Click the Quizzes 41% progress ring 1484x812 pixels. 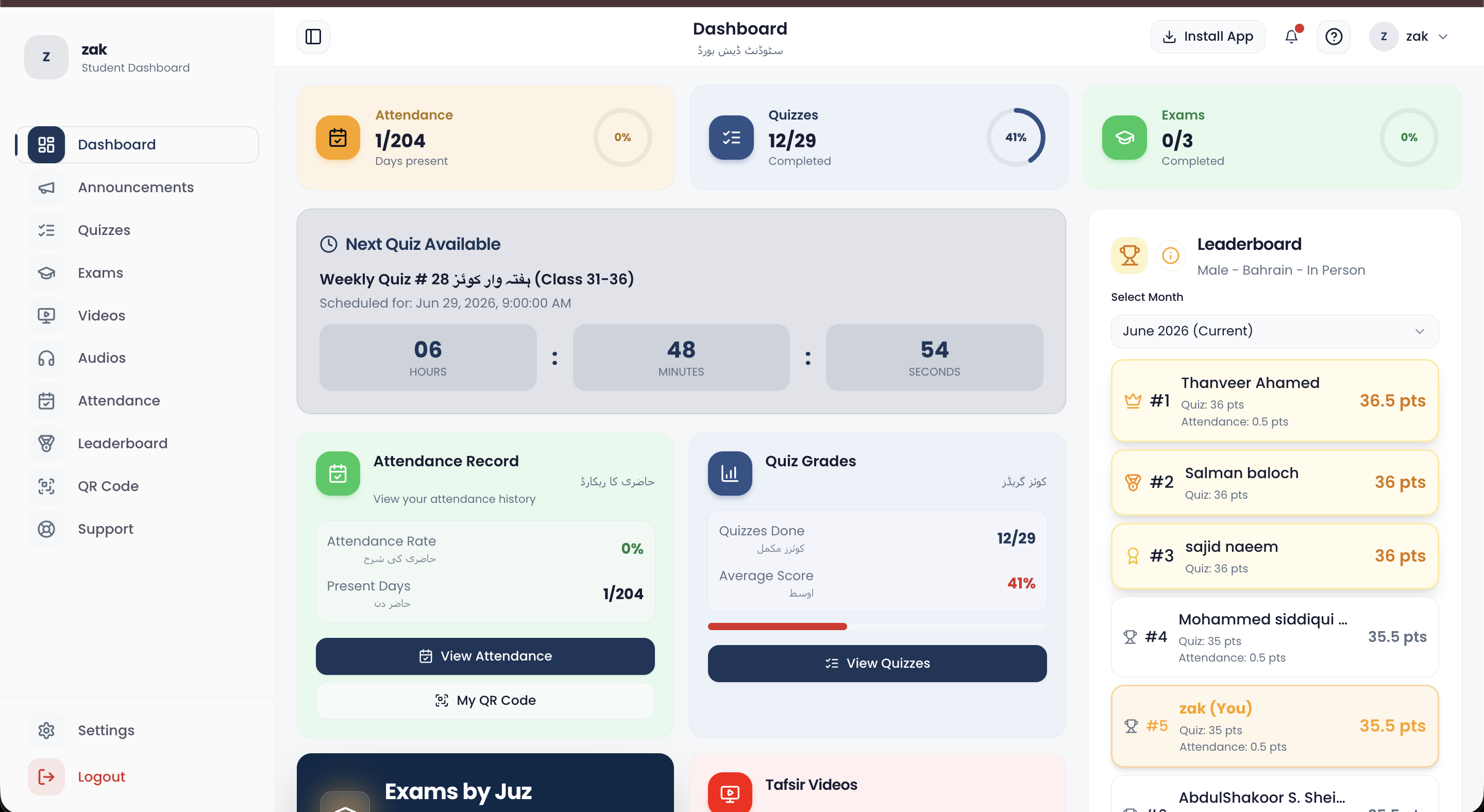1016,138
